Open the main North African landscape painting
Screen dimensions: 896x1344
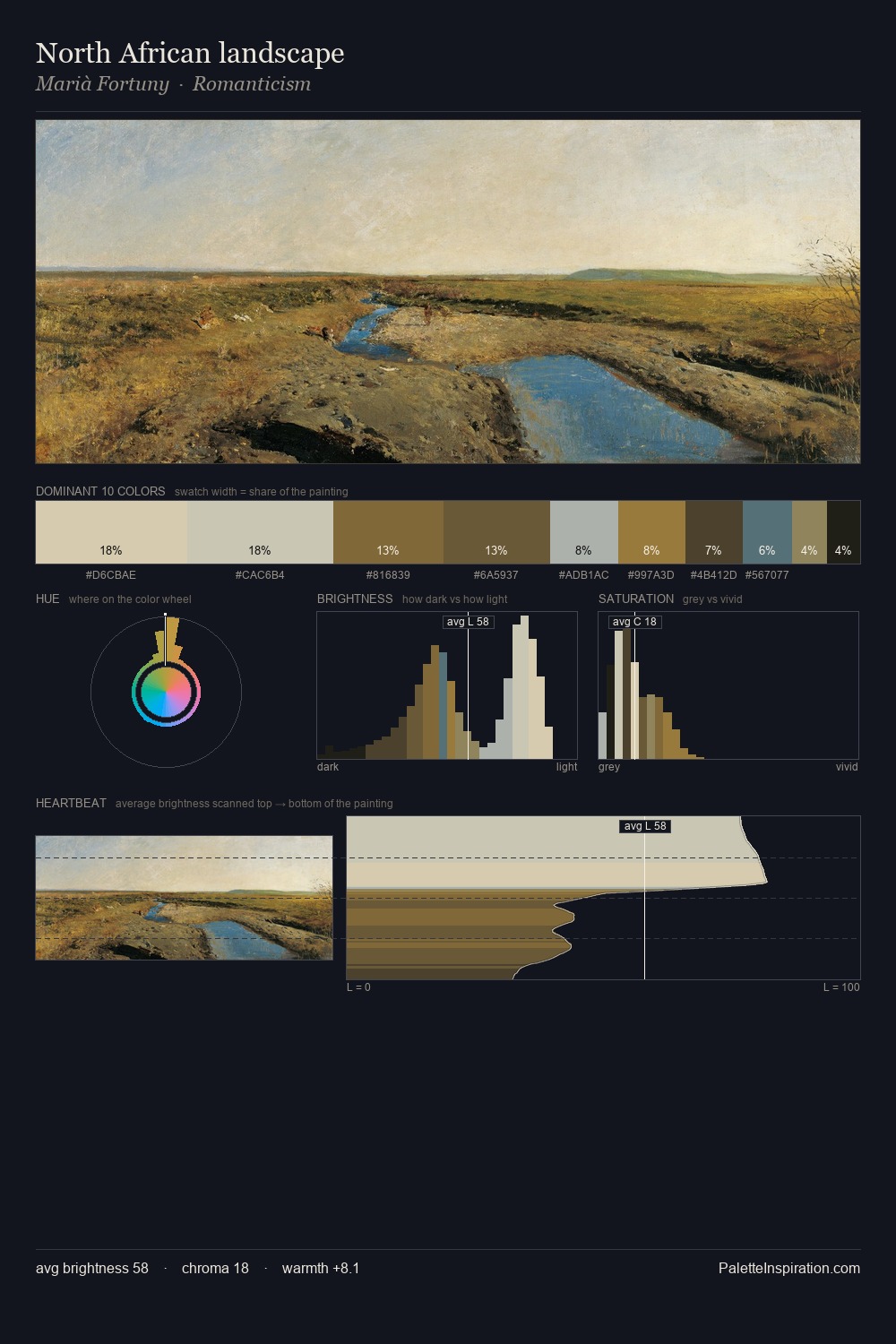[x=448, y=292]
